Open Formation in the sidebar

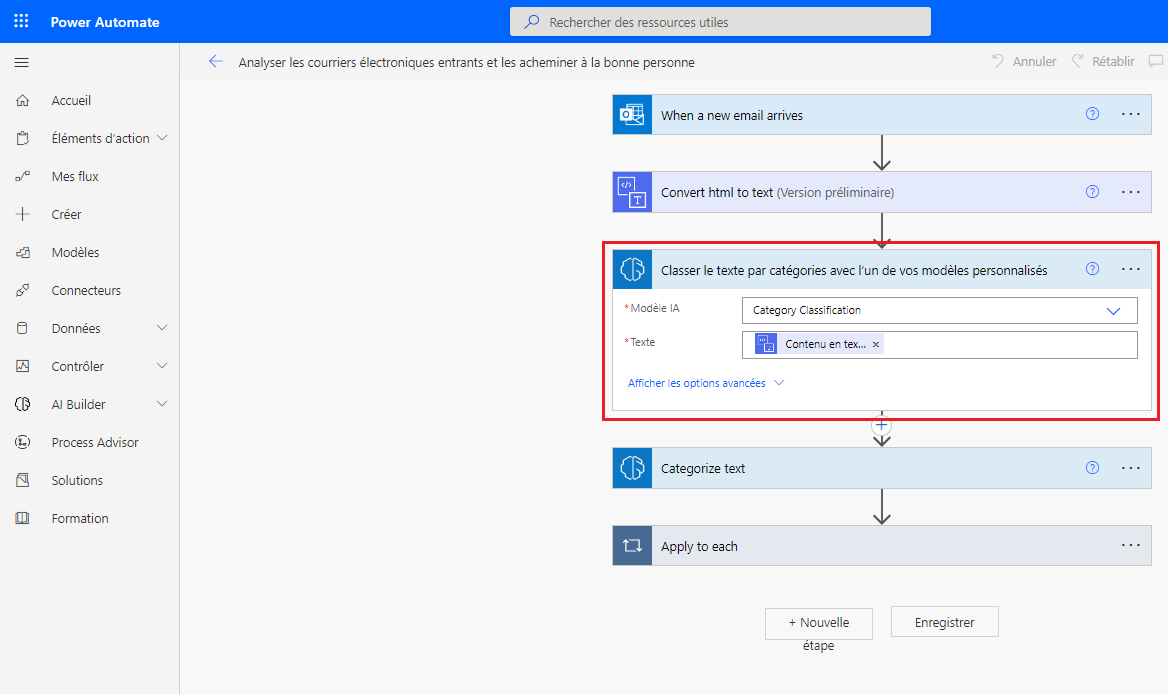(x=80, y=518)
